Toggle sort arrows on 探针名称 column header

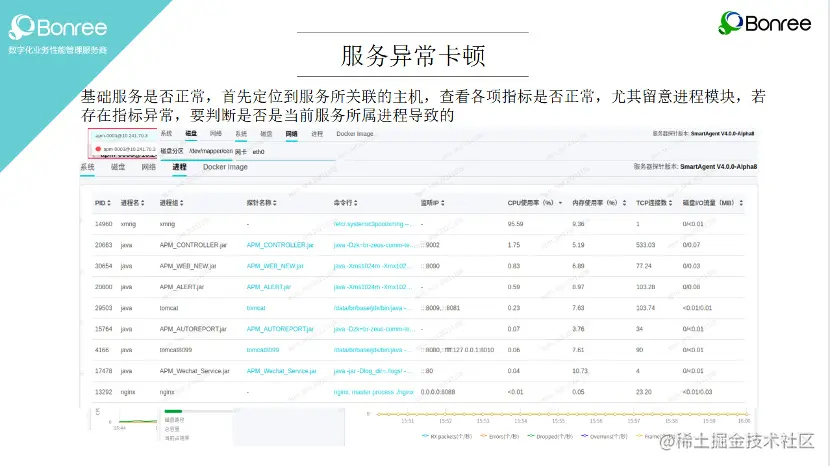coord(275,203)
